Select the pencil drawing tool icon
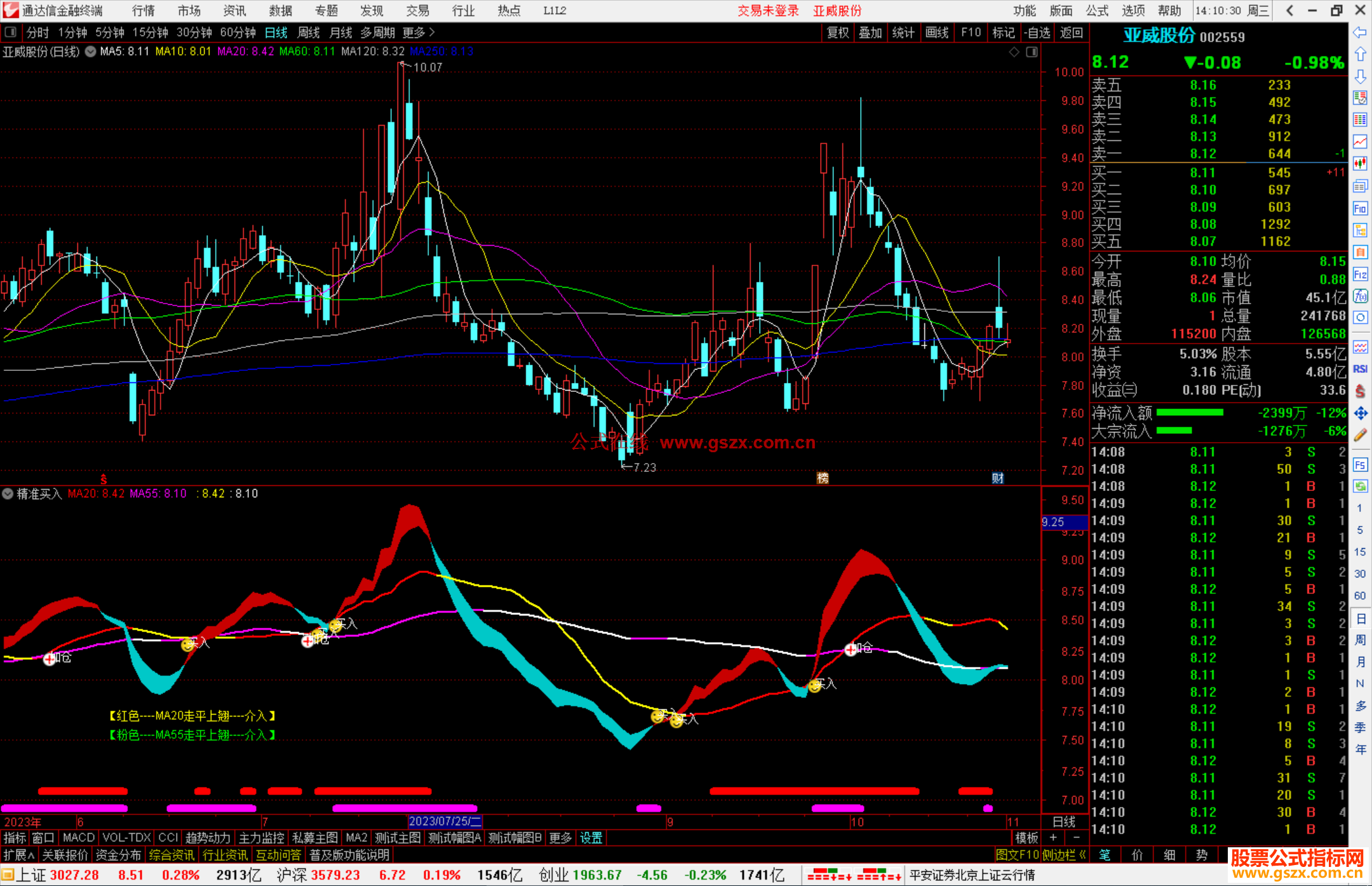This screenshot has width=1372, height=886. click(1360, 436)
